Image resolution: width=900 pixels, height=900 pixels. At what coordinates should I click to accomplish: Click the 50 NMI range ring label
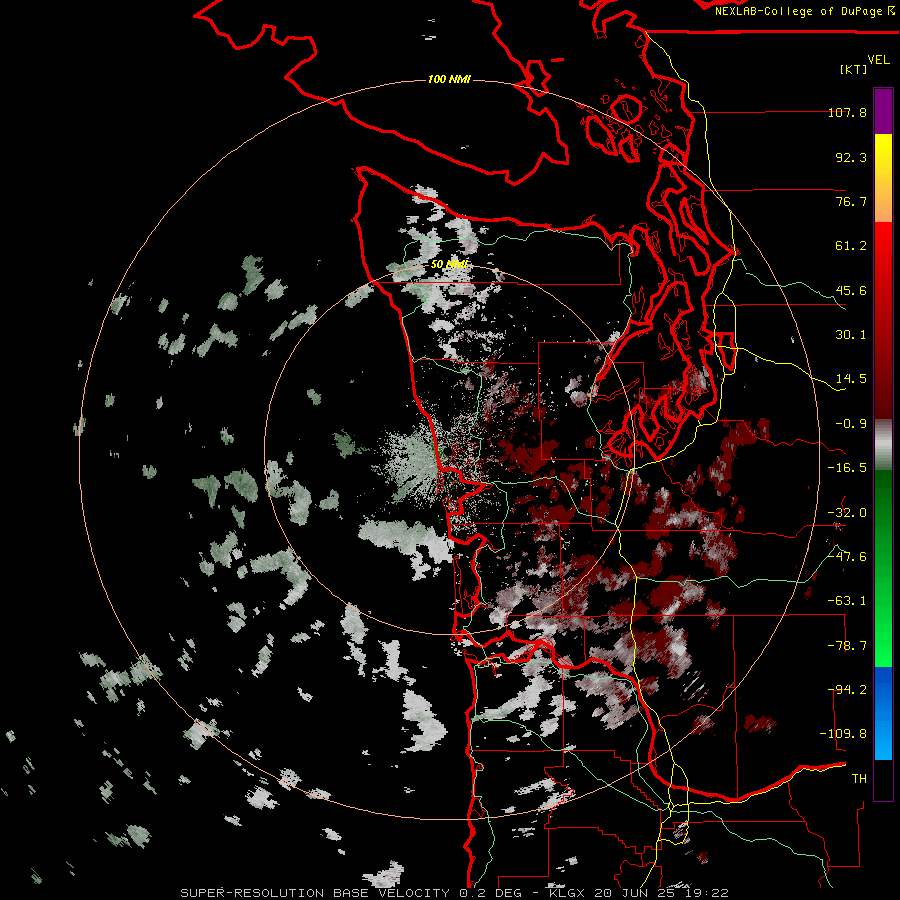449,265
